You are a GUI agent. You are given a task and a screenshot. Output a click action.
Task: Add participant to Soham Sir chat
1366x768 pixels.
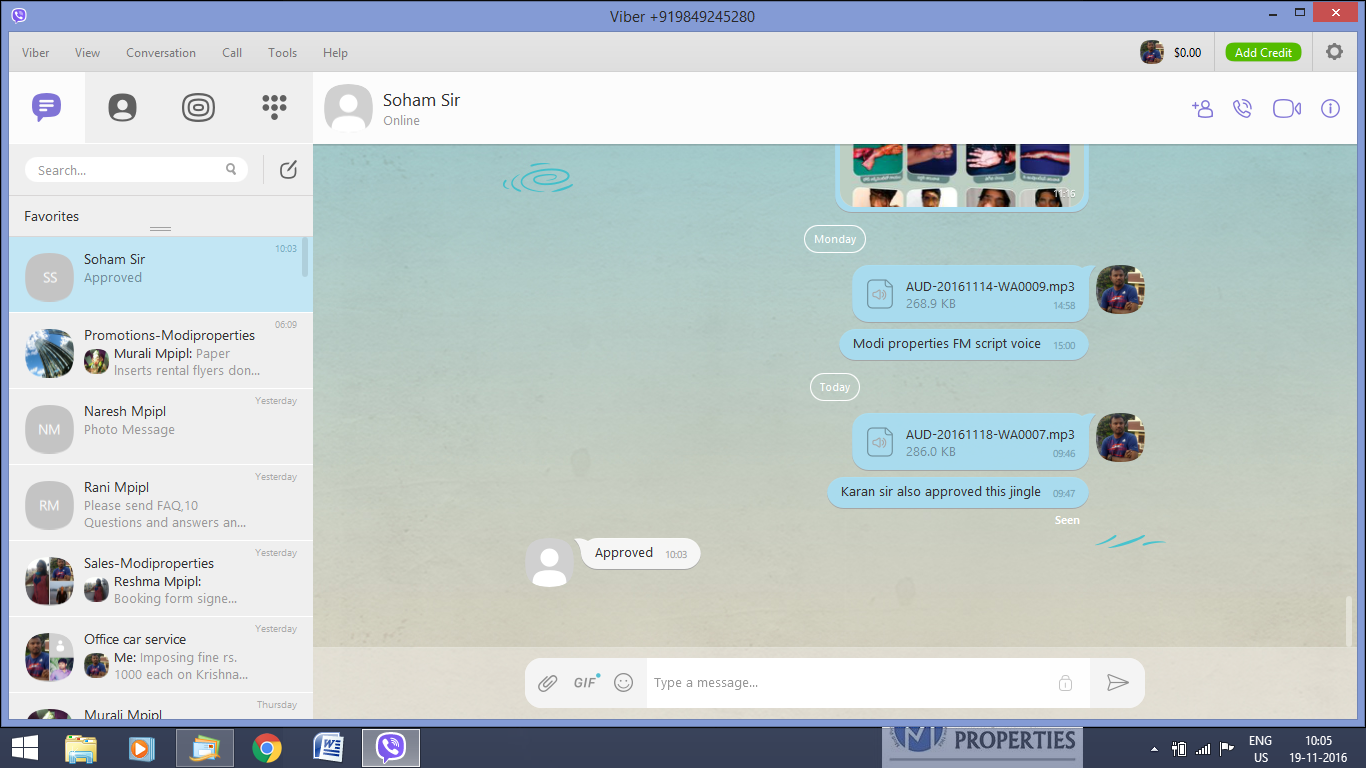point(1202,109)
